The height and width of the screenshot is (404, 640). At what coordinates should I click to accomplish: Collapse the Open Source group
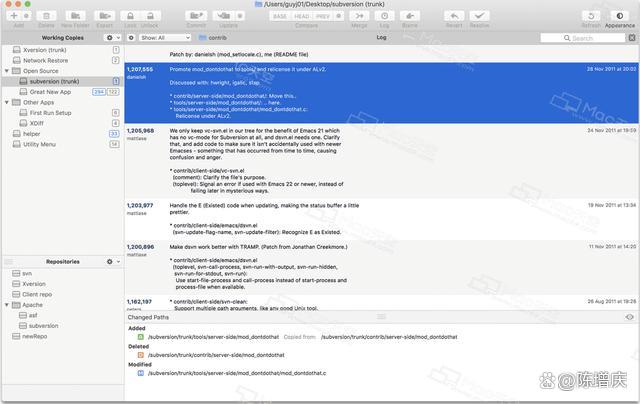[x=7, y=71]
